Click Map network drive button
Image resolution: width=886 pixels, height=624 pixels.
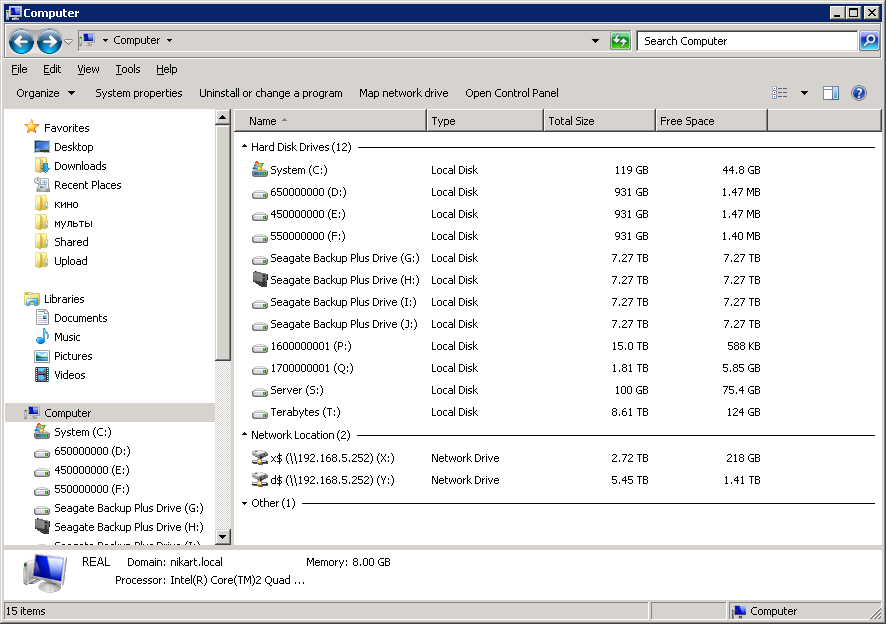(403, 93)
